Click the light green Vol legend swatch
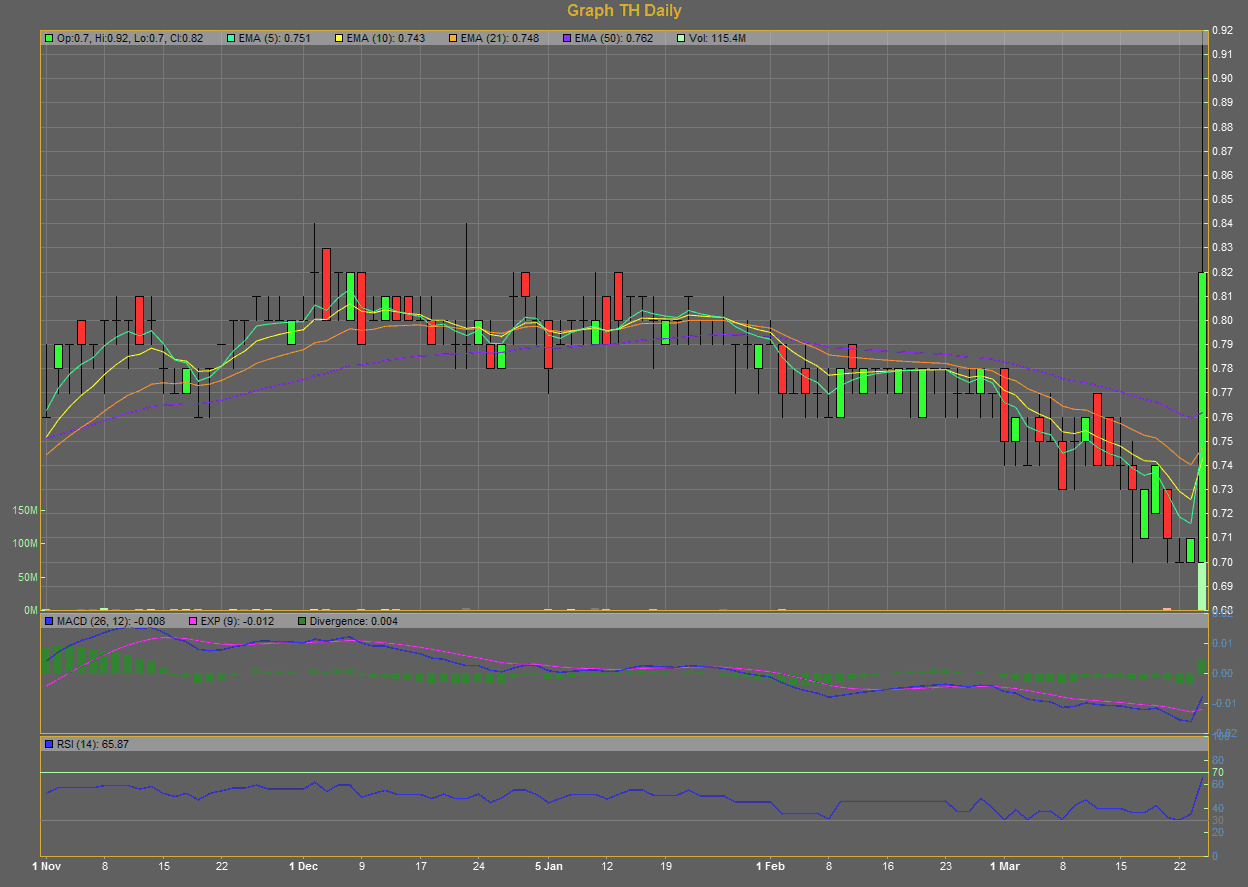Viewport: 1248px width, 887px height. point(681,38)
